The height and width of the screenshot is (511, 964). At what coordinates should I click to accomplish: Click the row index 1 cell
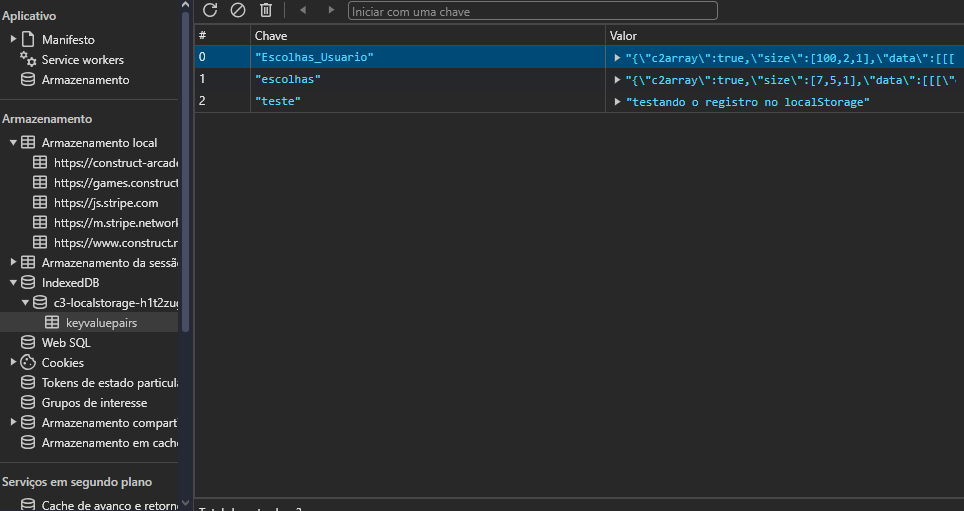223,79
